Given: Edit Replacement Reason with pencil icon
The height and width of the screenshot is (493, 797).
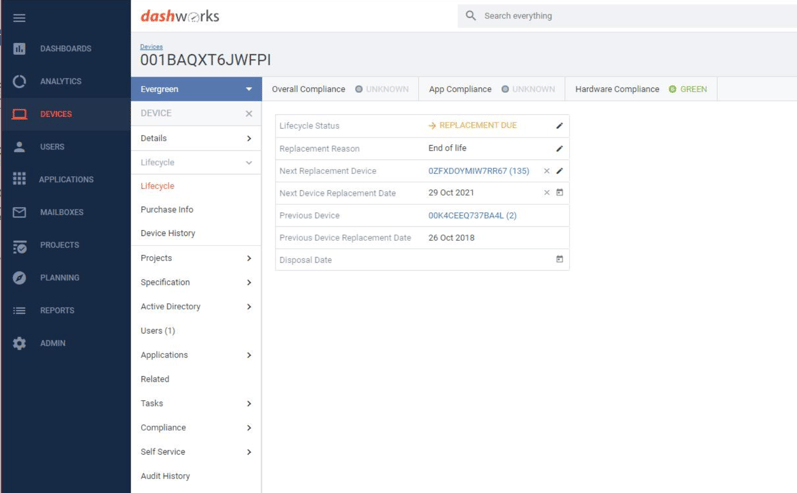Looking at the screenshot, I should coord(559,148).
